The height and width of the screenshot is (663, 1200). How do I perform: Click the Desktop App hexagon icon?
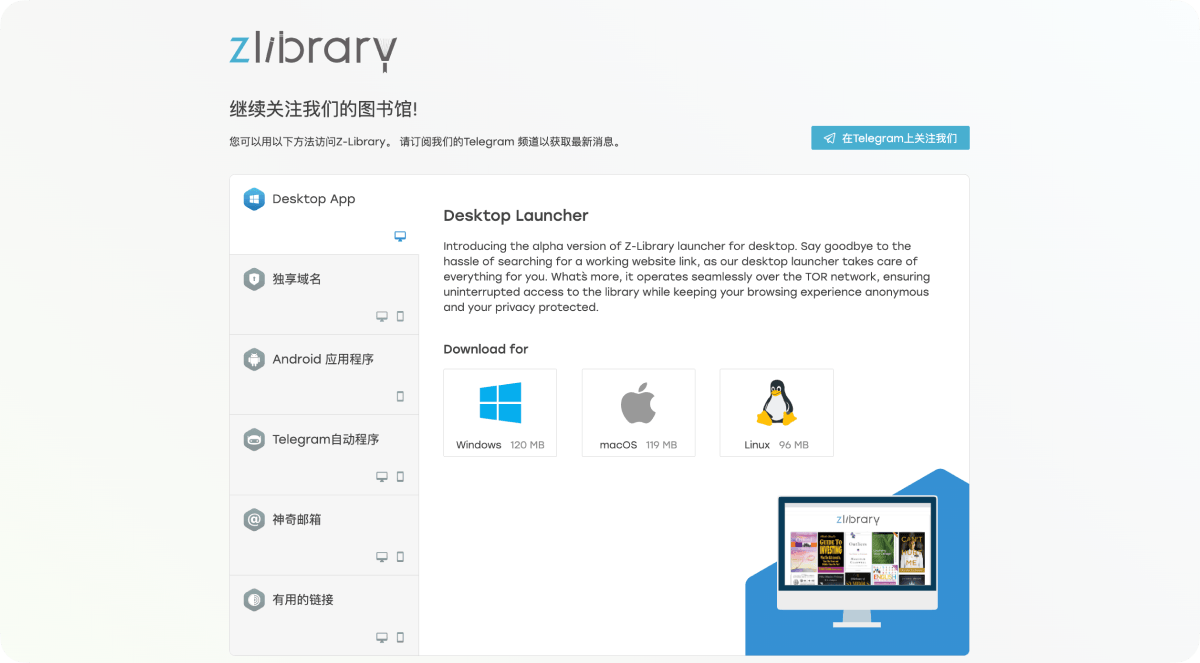tap(254, 199)
